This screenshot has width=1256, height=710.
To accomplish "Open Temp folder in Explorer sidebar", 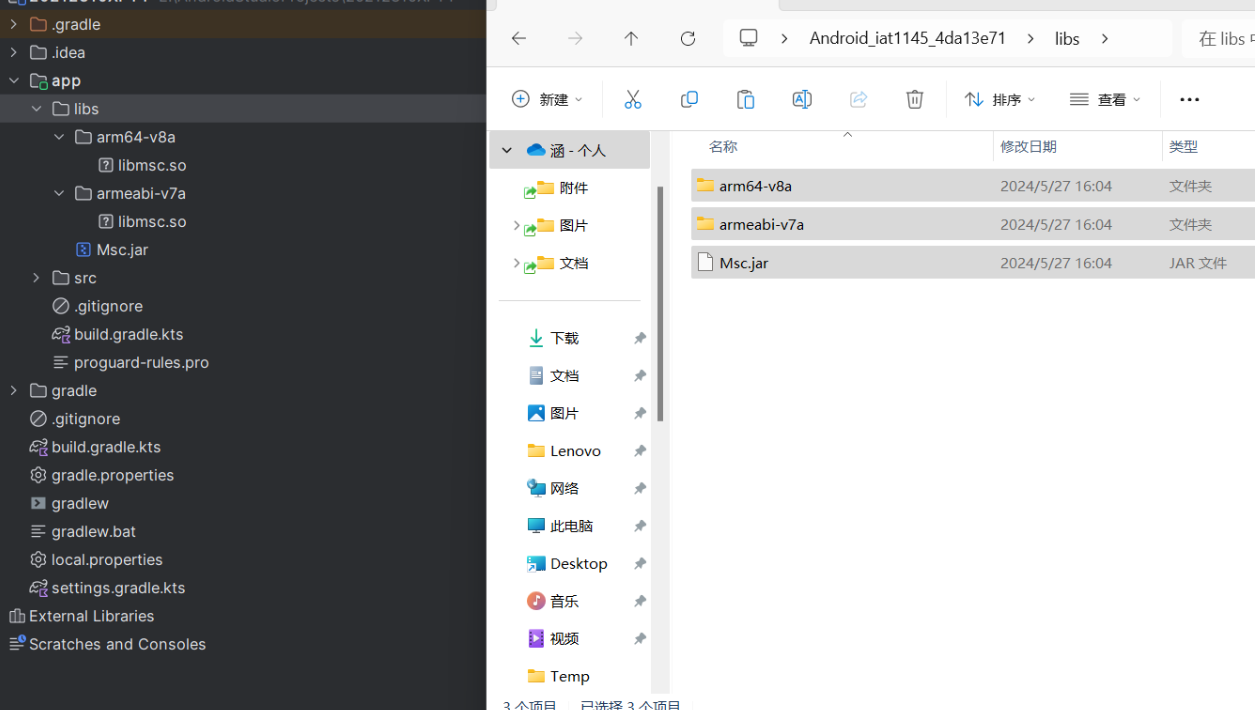I will pyautogui.click(x=569, y=676).
